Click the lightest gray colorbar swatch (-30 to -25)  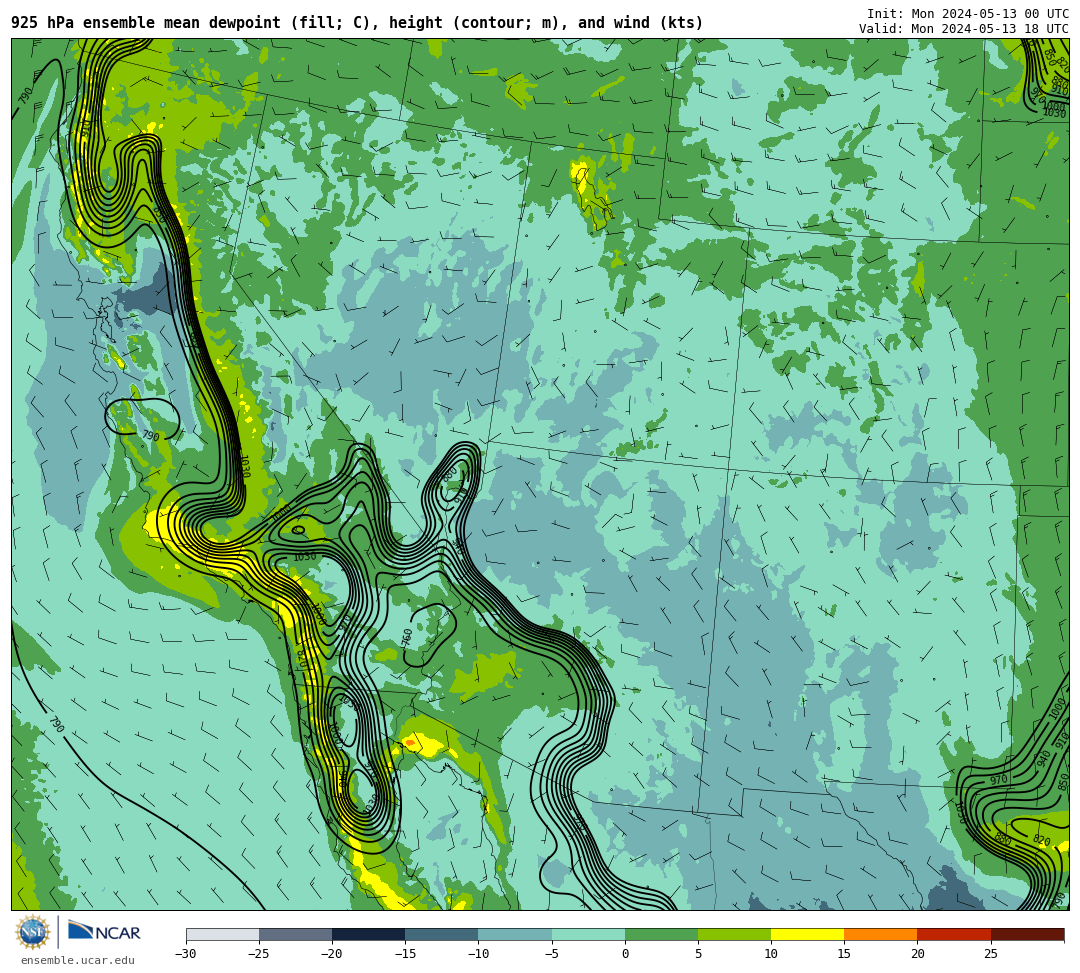(x=222, y=934)
